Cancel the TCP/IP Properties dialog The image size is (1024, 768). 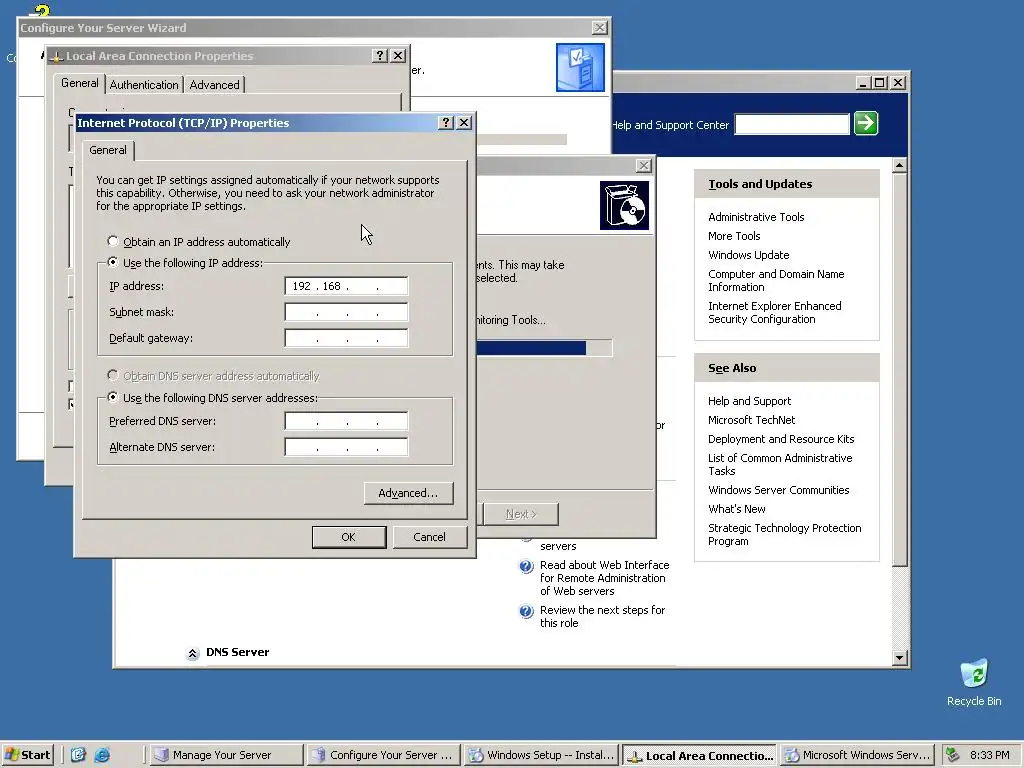click(x=430, y=537)
